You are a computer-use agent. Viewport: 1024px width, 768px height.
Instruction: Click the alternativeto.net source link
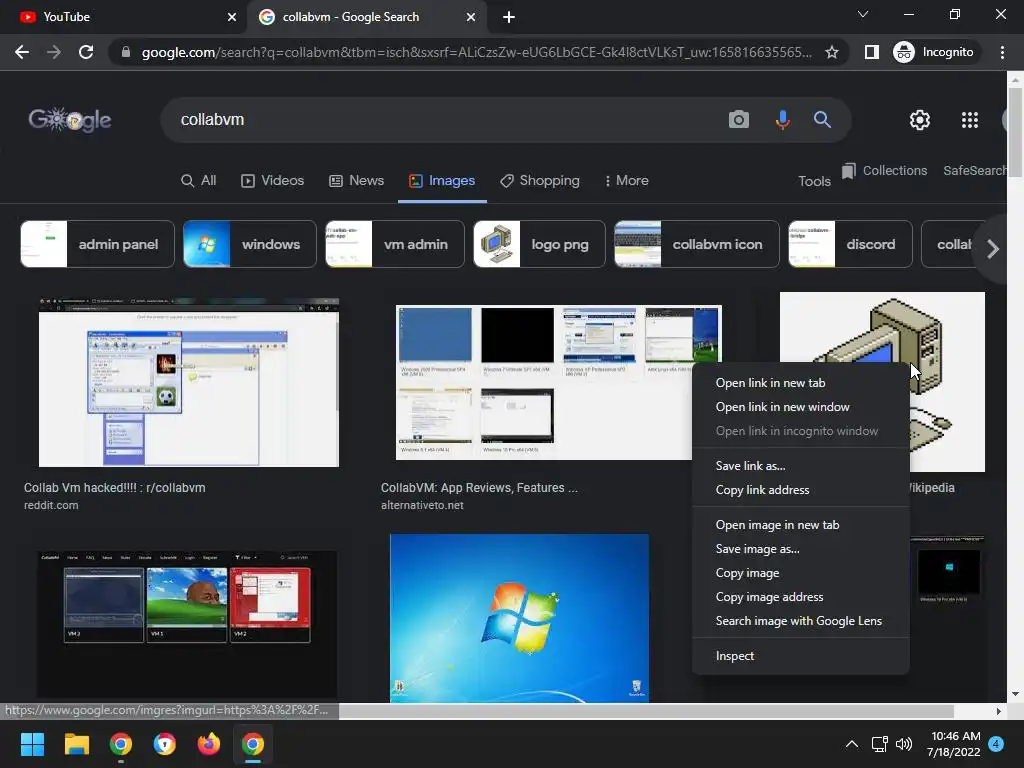423,505
